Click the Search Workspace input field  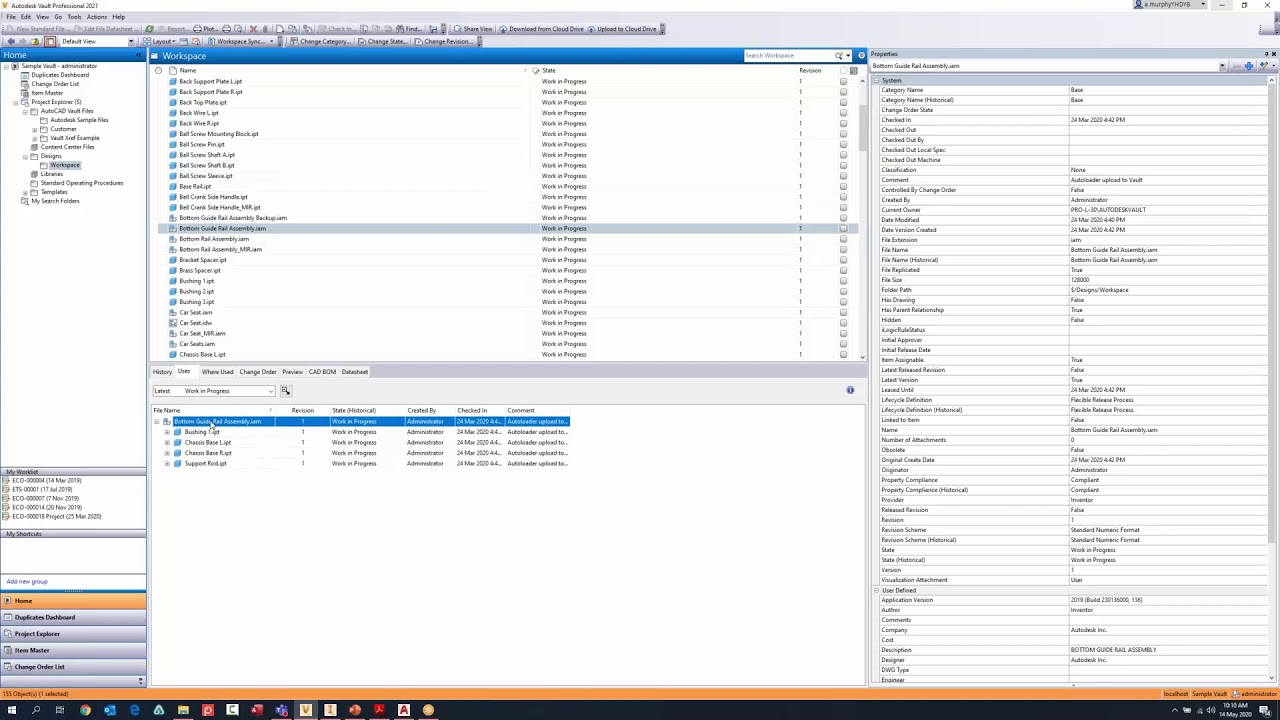(789, 56)
